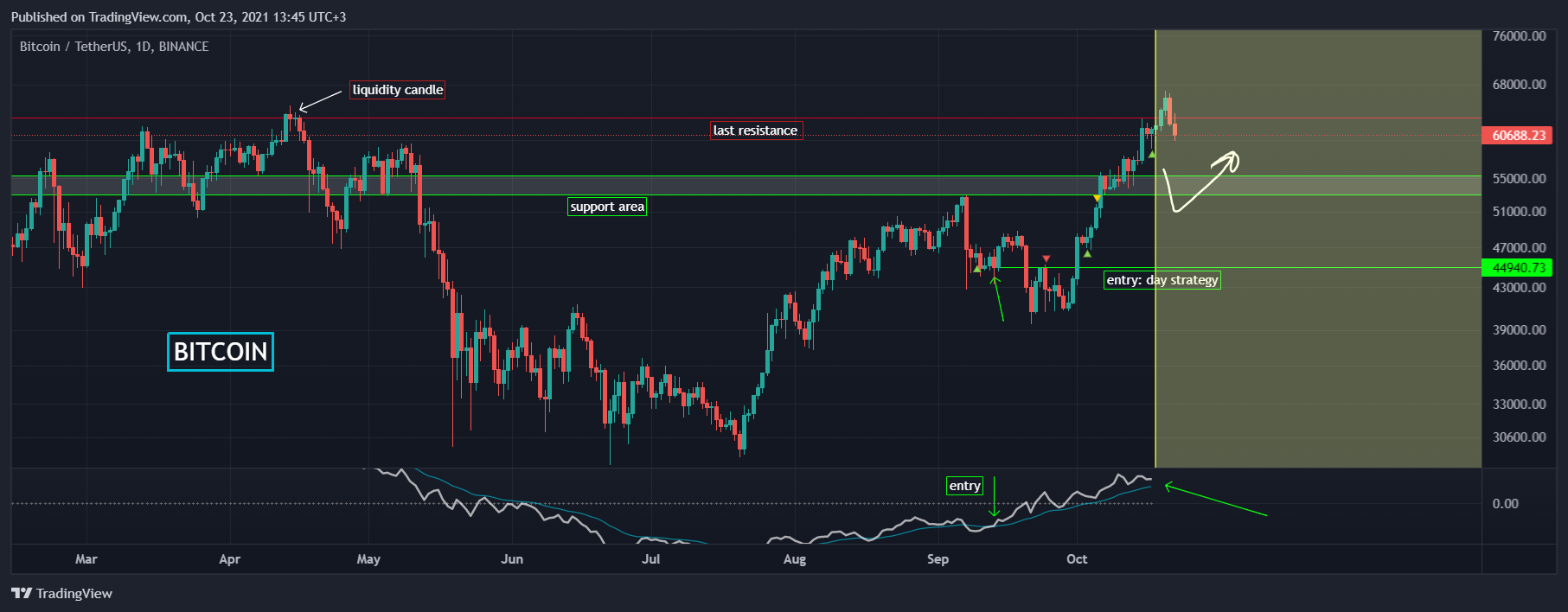Click the 36000.00 price axis label
1568x612 pixels.
(x=1520, y=366)
